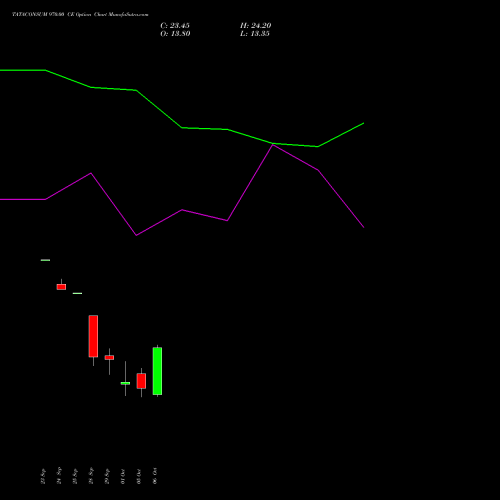Click the flat green dash candle for 25 Sep
This screenshot has width=500, height=500.
(x=77, y=293)
